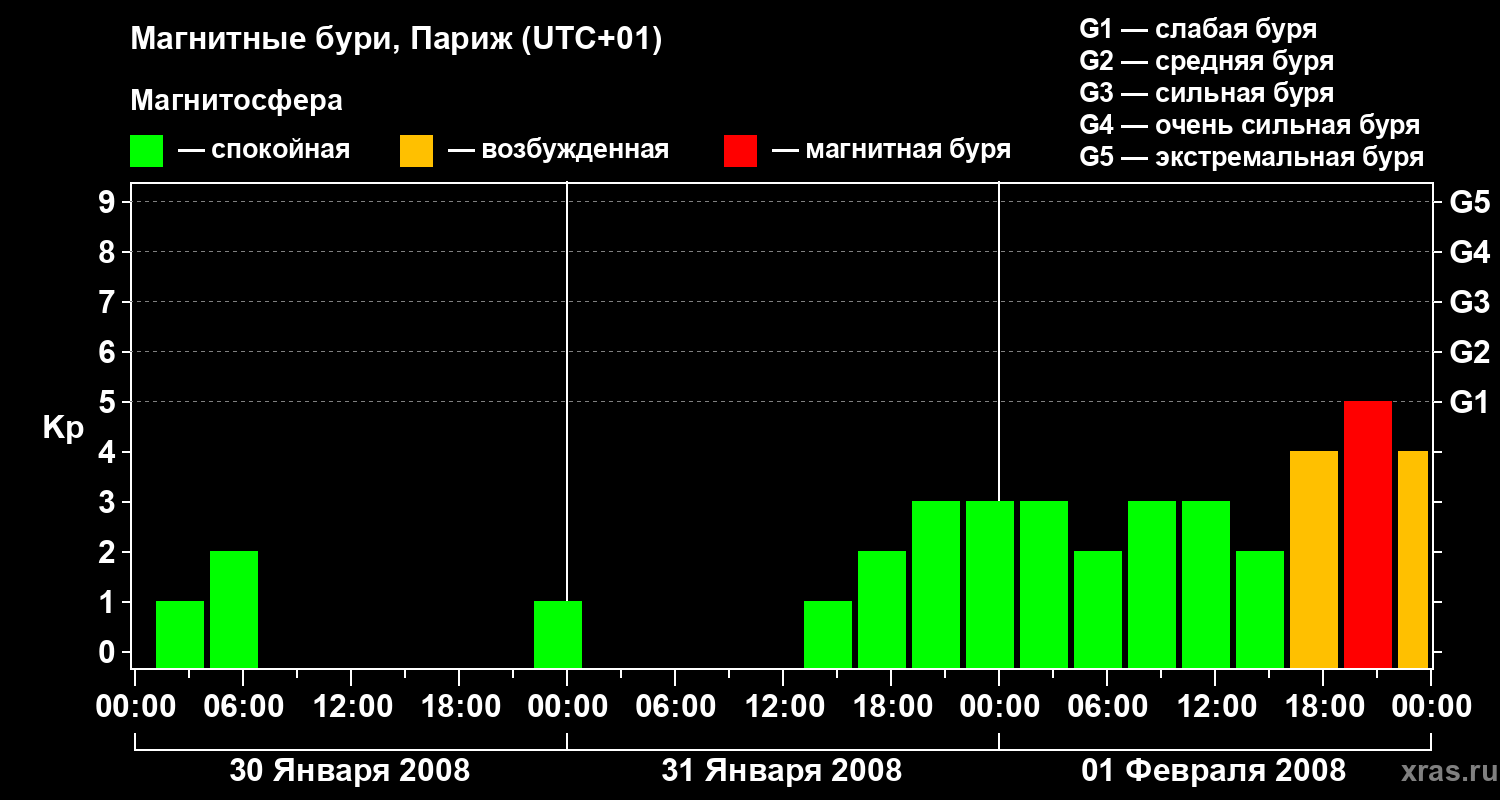Viewport: 1500px width, 800px height.
Task: Click the '01 Февраля 2008' date label
Action: (1214, 771)
